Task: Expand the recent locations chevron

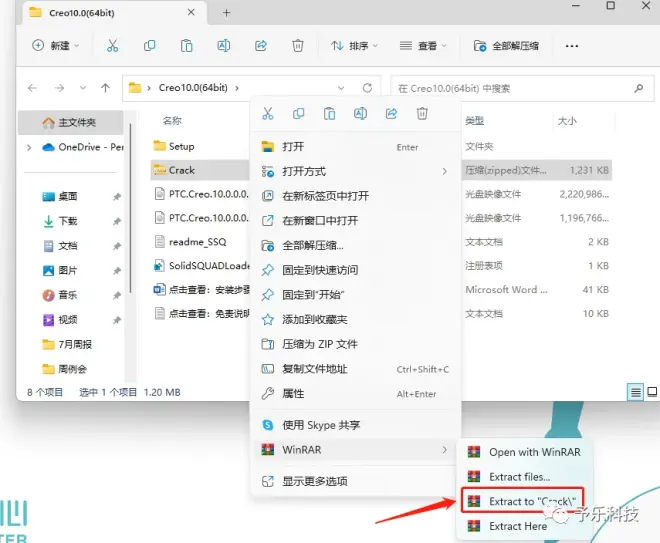Action: click(x=83, y=88)
